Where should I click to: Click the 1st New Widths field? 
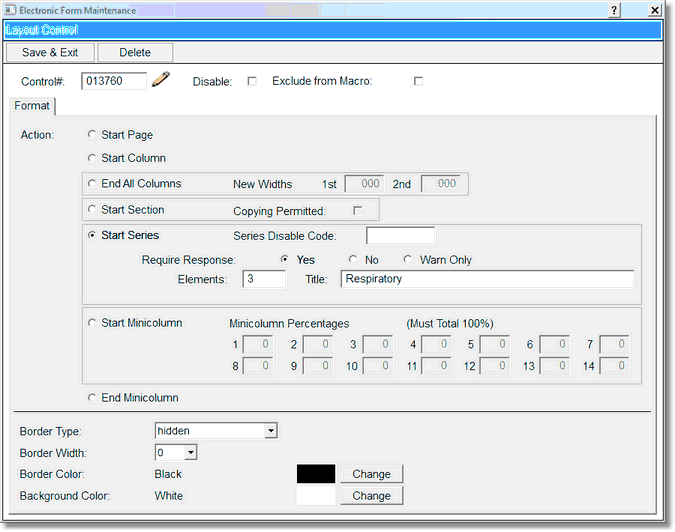coord(365,184)
